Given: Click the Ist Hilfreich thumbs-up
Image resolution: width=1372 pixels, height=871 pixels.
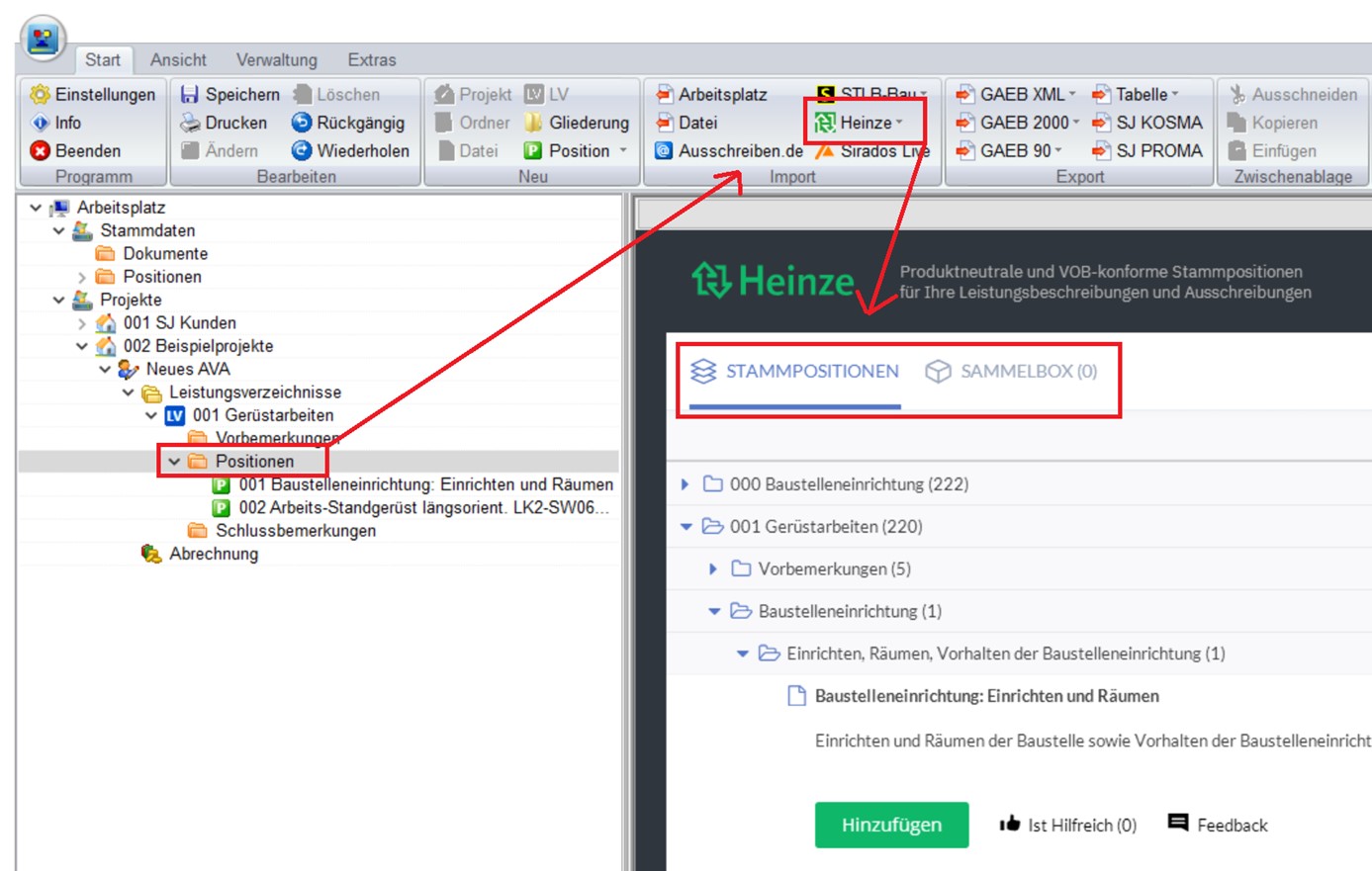Looking at the screenshot, I should pyautogui.click(x=1068, y=825).
